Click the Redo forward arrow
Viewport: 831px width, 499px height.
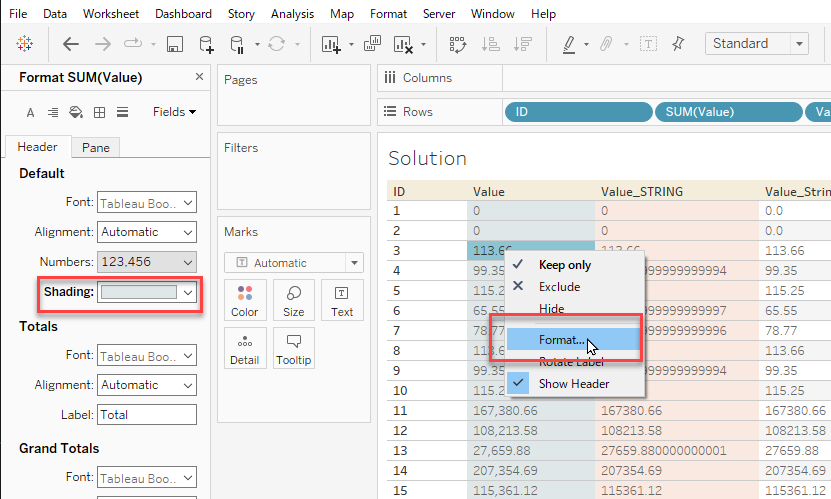[103, 44]
